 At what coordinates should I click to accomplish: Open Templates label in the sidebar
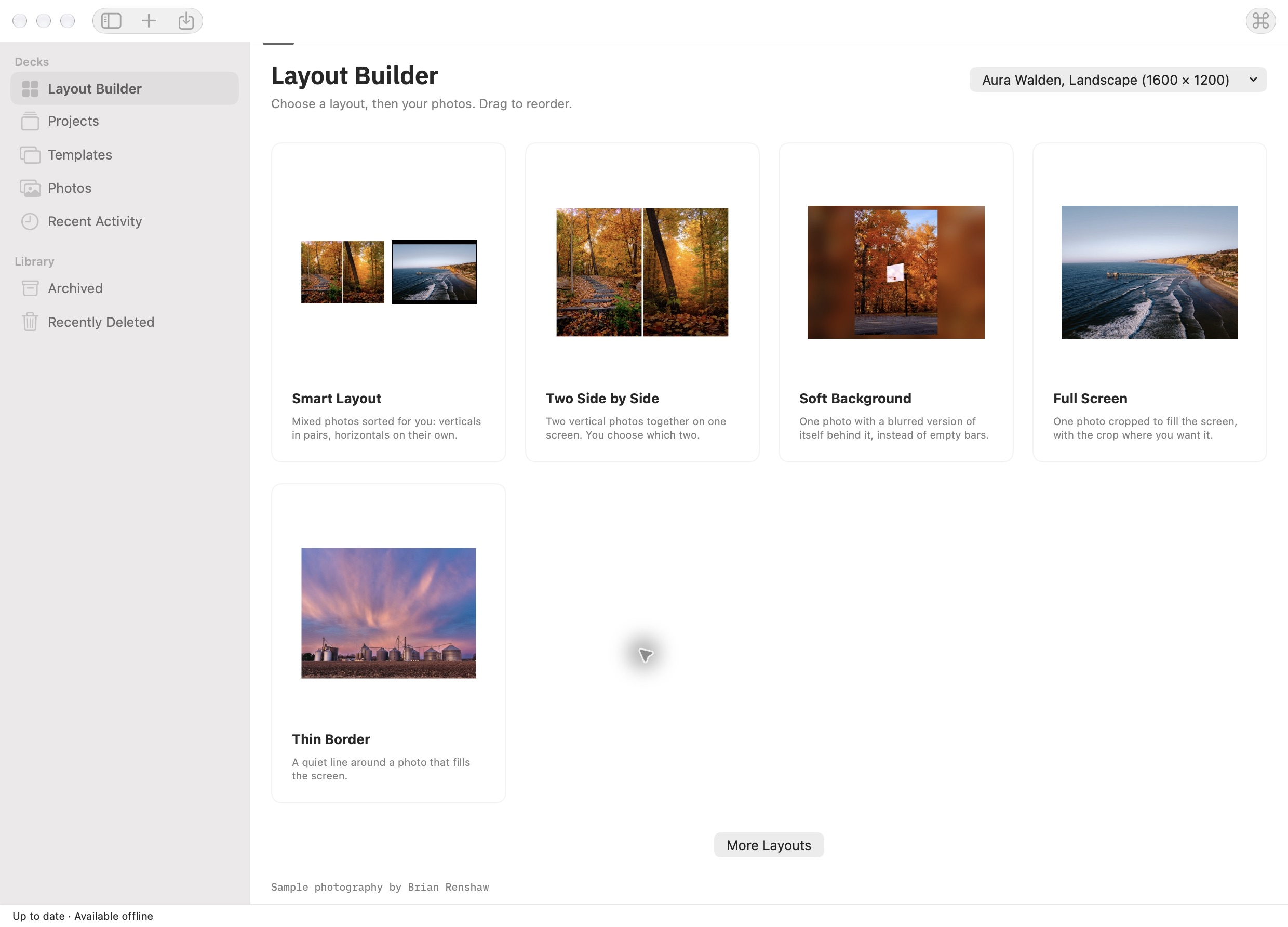point(80,155)
